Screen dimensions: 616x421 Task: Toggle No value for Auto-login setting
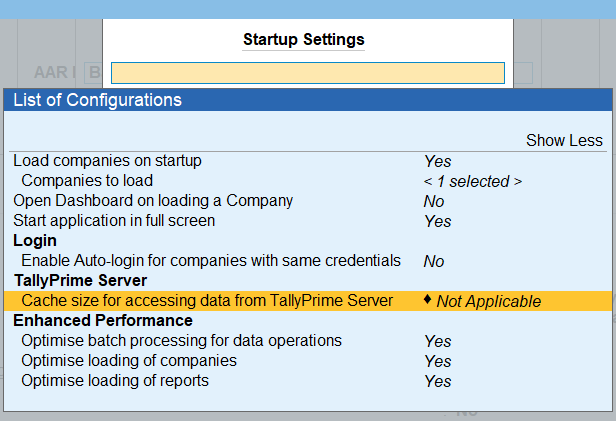(x=434, y=261)
